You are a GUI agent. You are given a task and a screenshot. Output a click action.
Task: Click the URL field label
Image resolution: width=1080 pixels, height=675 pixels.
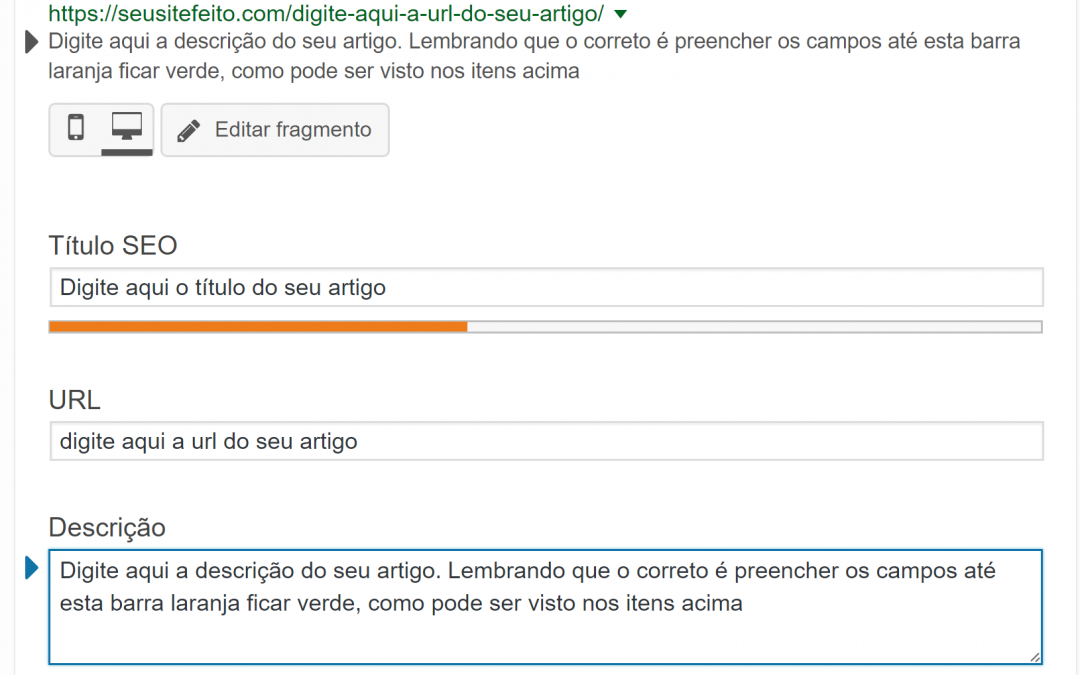[x=74, y=399]
